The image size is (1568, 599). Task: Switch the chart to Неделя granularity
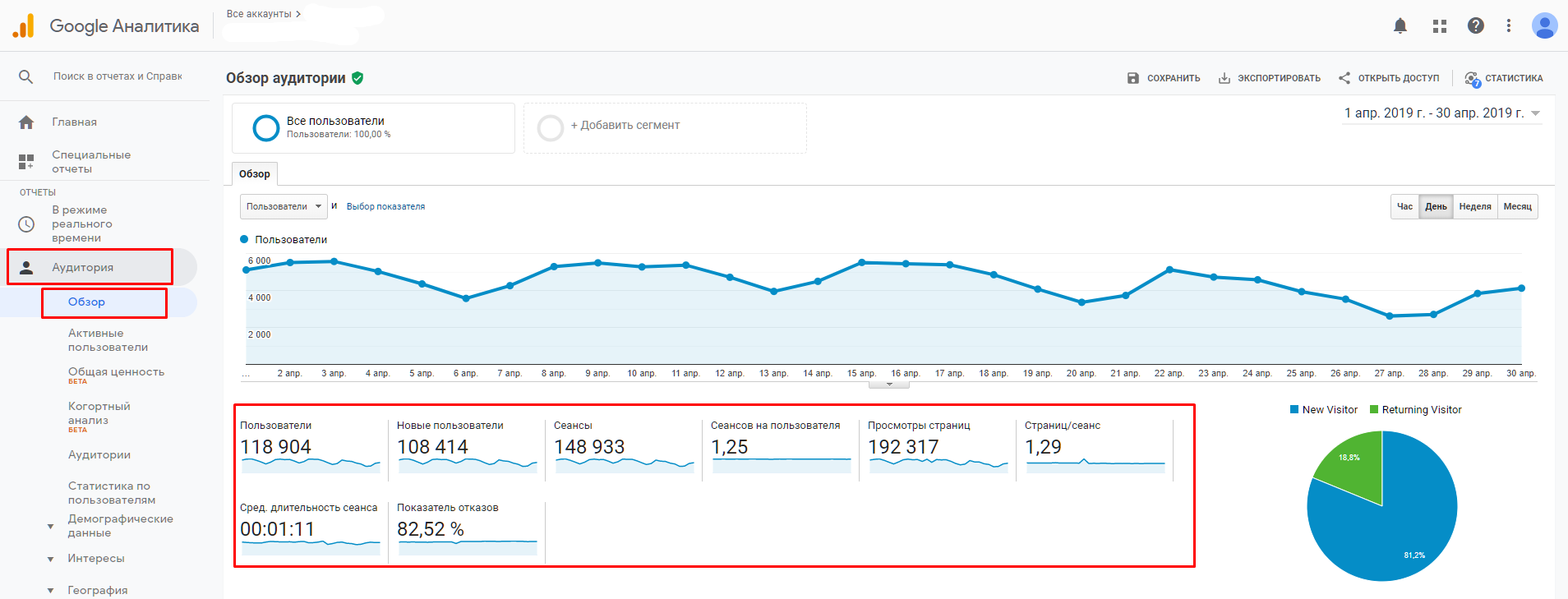click(x=1474, y=207)
